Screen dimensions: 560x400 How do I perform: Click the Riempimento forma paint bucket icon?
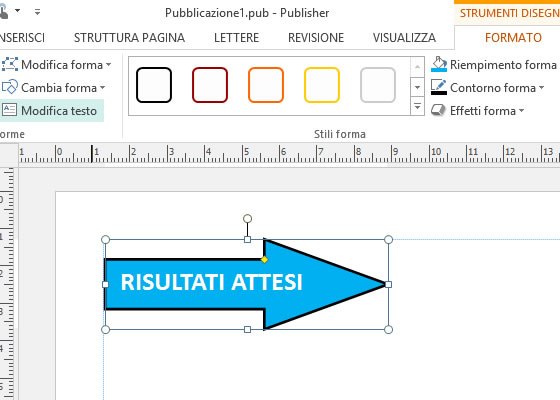click(439, 65)
